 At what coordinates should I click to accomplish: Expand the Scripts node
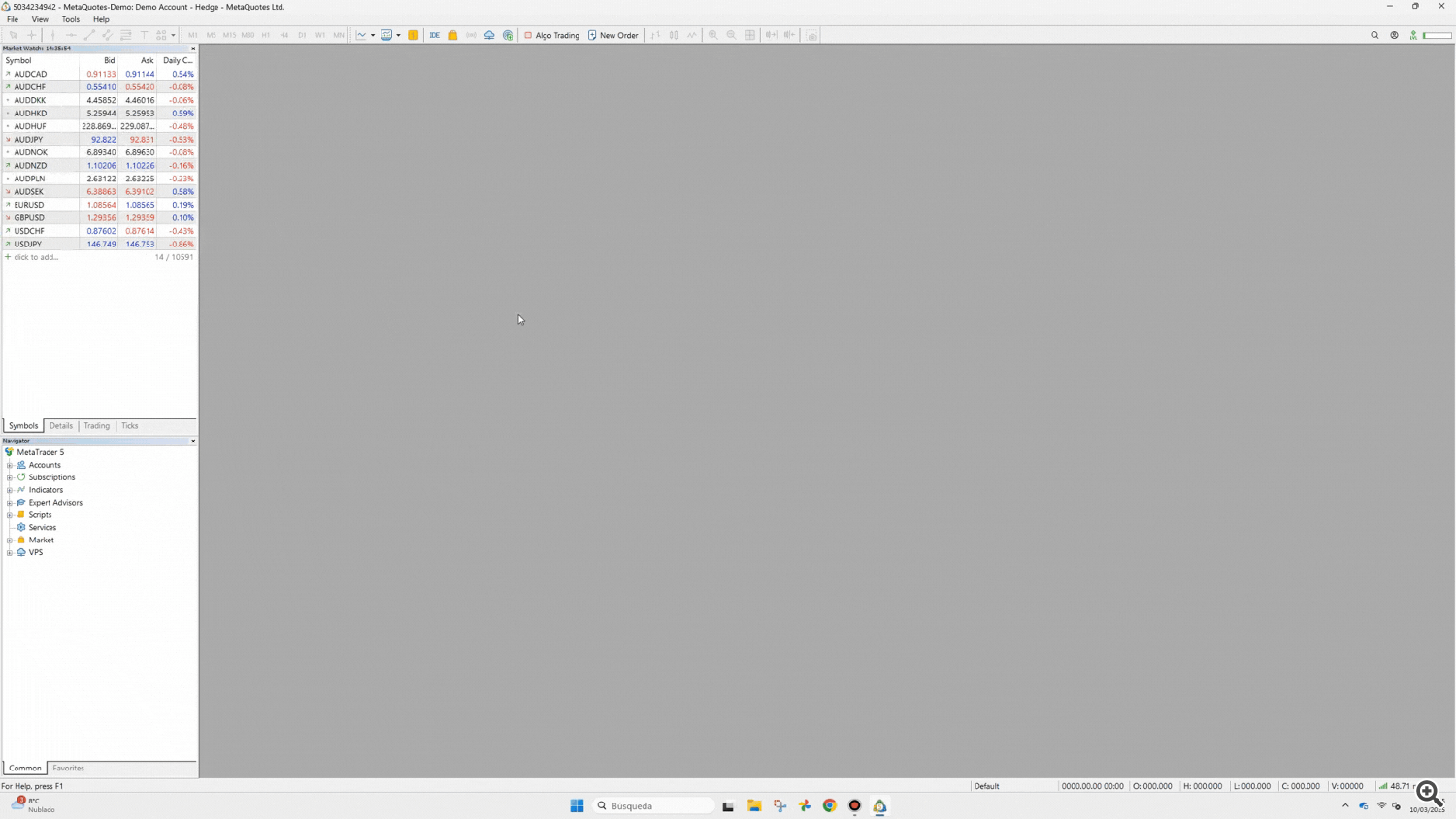click(10, 515)
